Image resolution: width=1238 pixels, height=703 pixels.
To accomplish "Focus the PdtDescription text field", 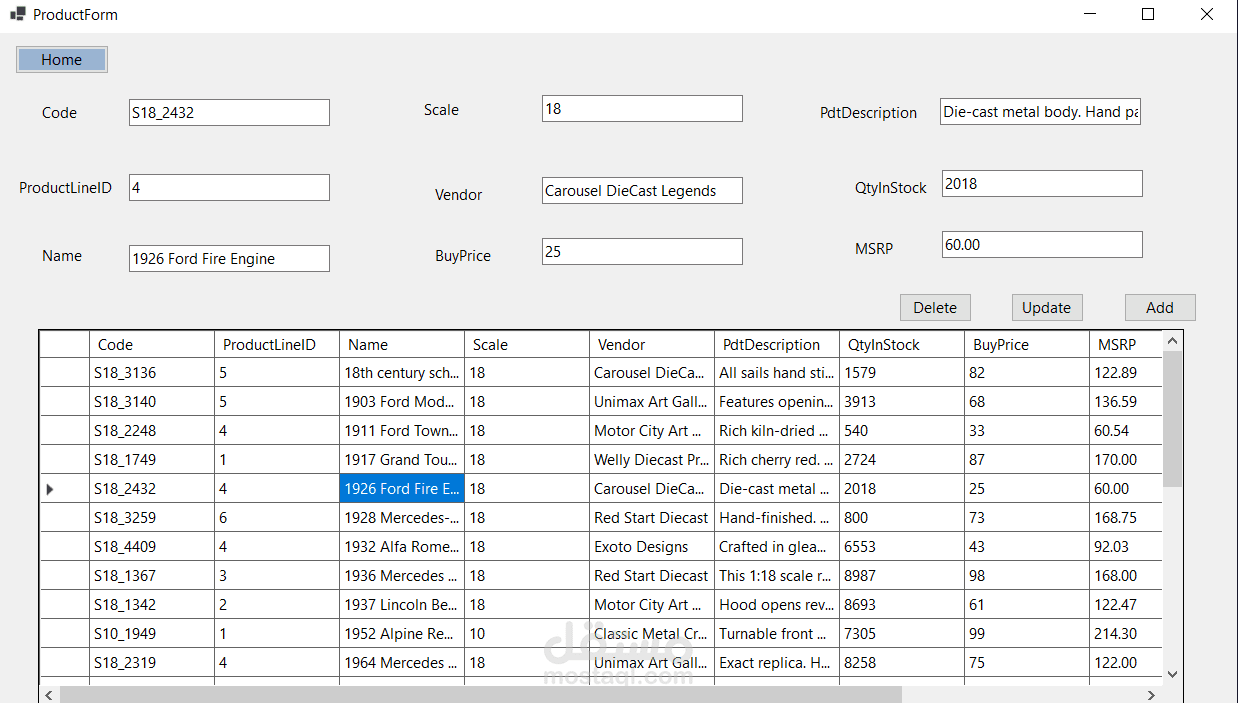I will coord(1040,112).
